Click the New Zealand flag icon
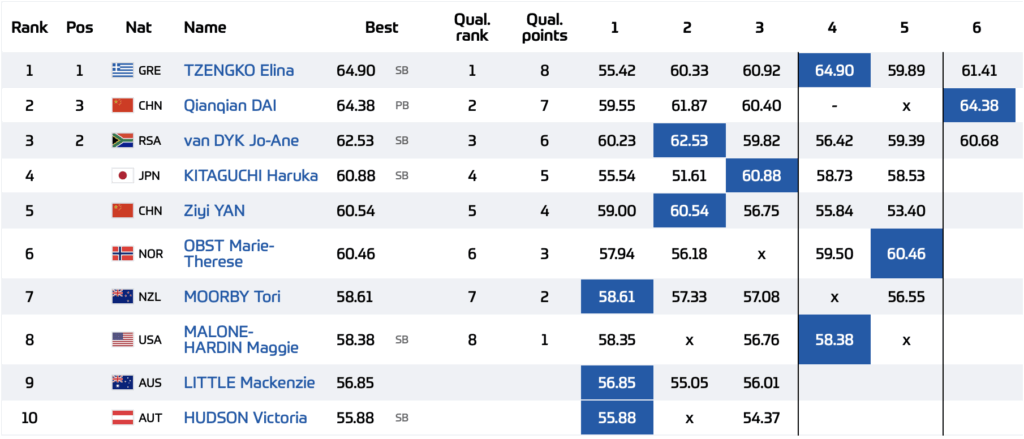The width and height of the screenshot is (1024, 439). coord(122,297)
